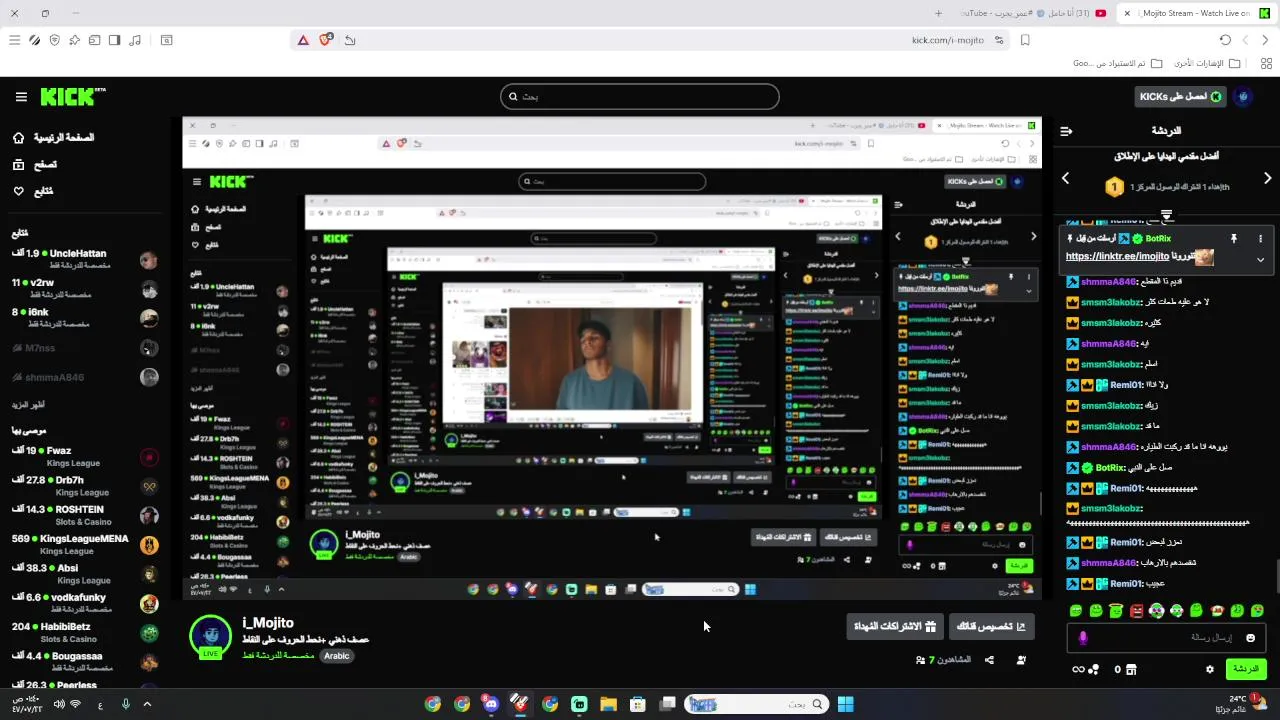Image resolution: width=1280 pixels, height=720 pixels.
Task: Open Fwaz recommended channel
Action: tap(84, 457)
